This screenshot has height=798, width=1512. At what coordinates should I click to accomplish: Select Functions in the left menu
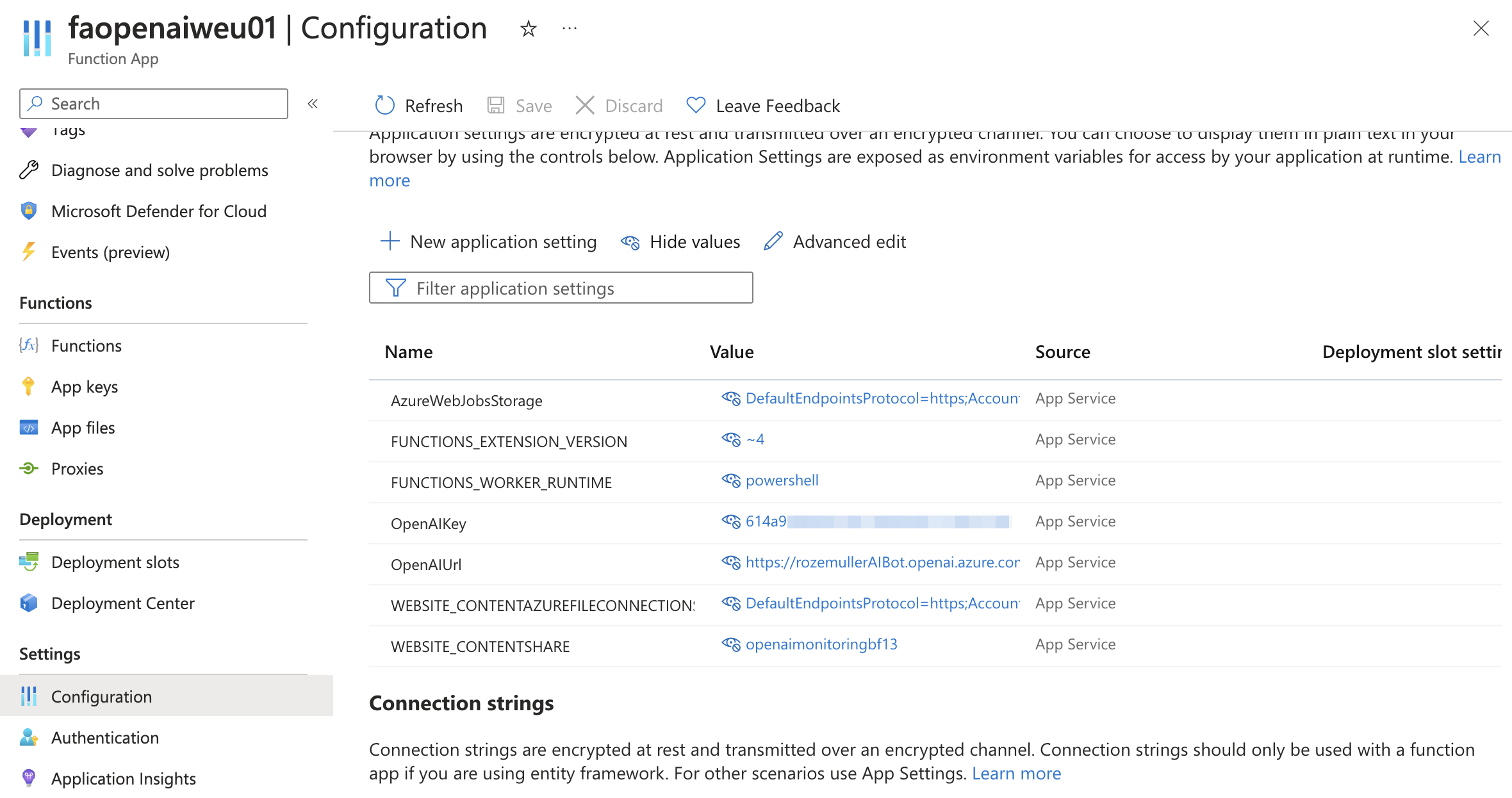(x=86, y=346)
